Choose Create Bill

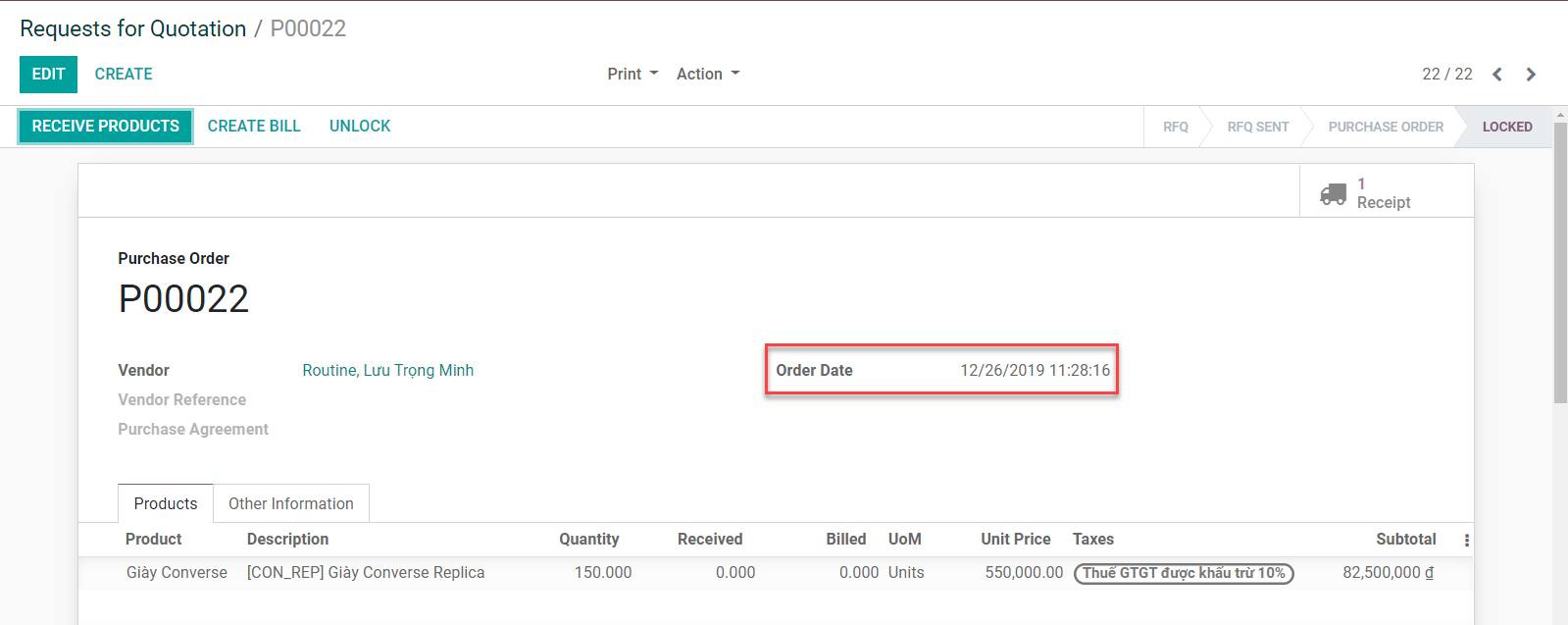254,127
